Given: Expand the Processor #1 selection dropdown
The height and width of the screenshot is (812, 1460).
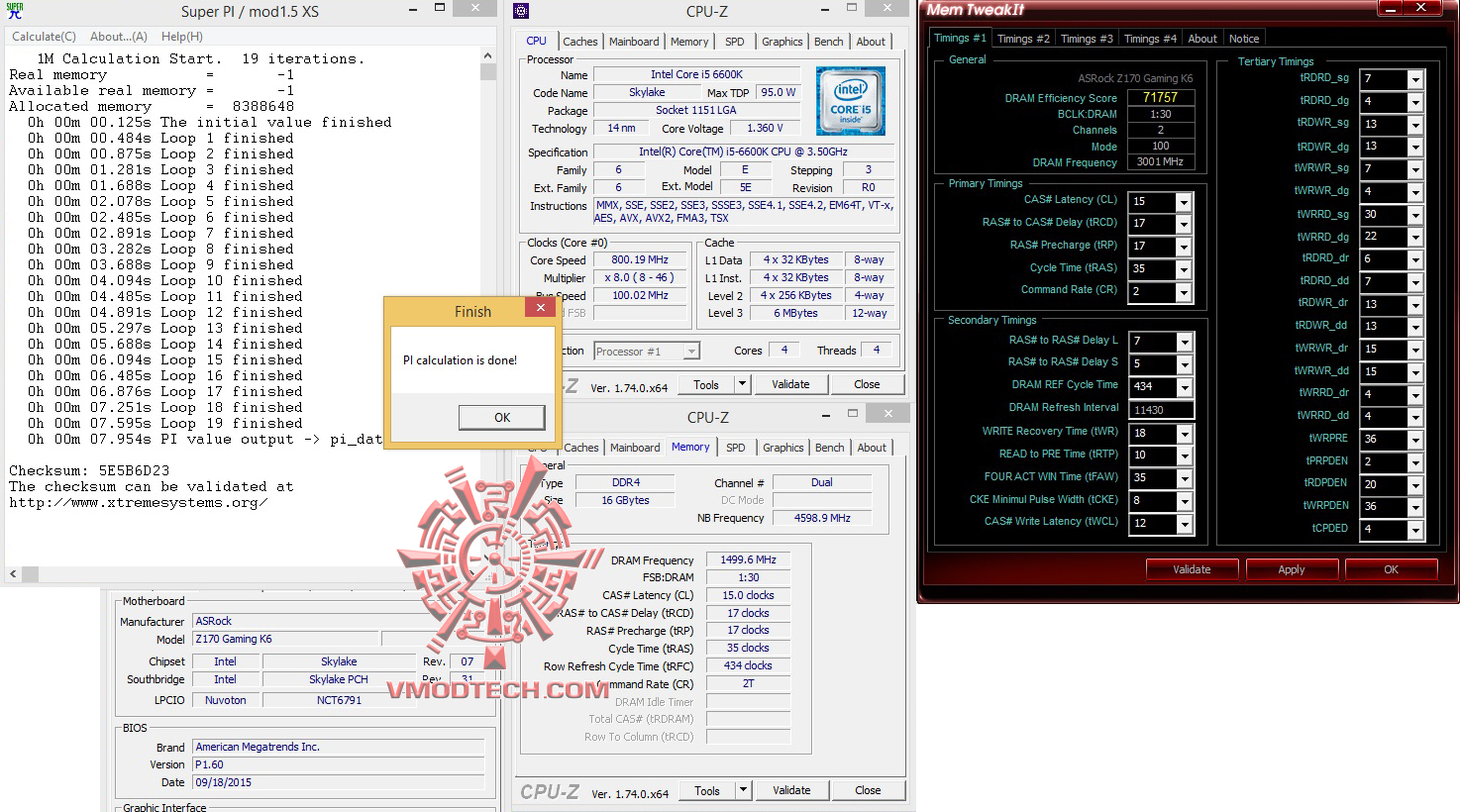Looking at the screenshot, I should 691,352.
